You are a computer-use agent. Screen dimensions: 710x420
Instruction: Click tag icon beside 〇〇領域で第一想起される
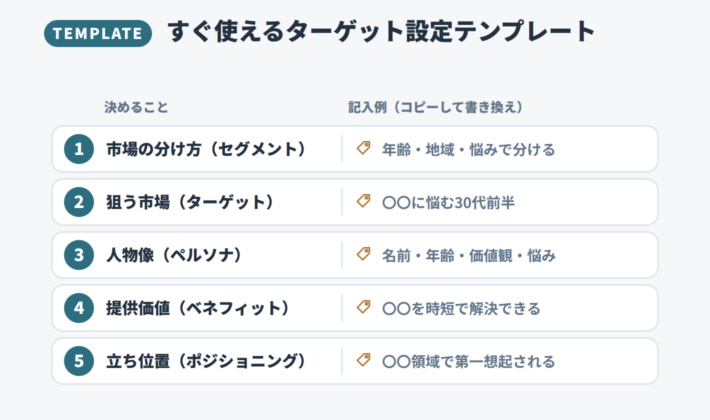pyautogui.click(x=363, y=360)
